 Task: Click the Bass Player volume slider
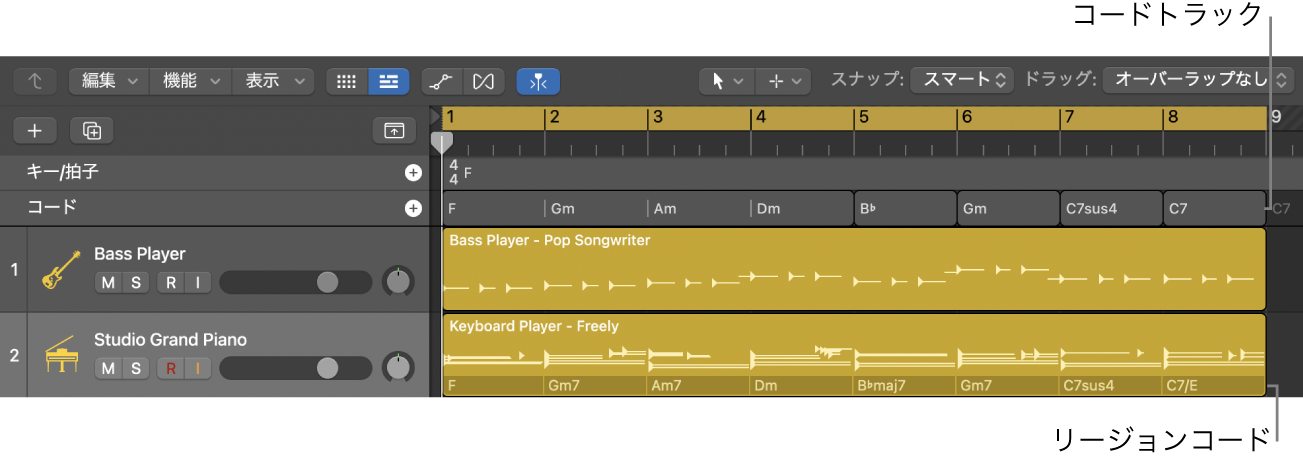coord(295,283)
